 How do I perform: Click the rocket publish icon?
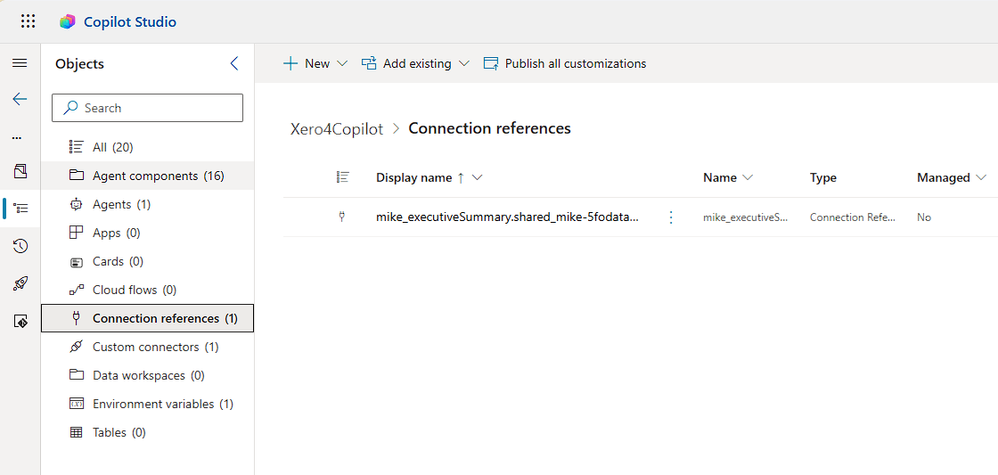(20, 284)
